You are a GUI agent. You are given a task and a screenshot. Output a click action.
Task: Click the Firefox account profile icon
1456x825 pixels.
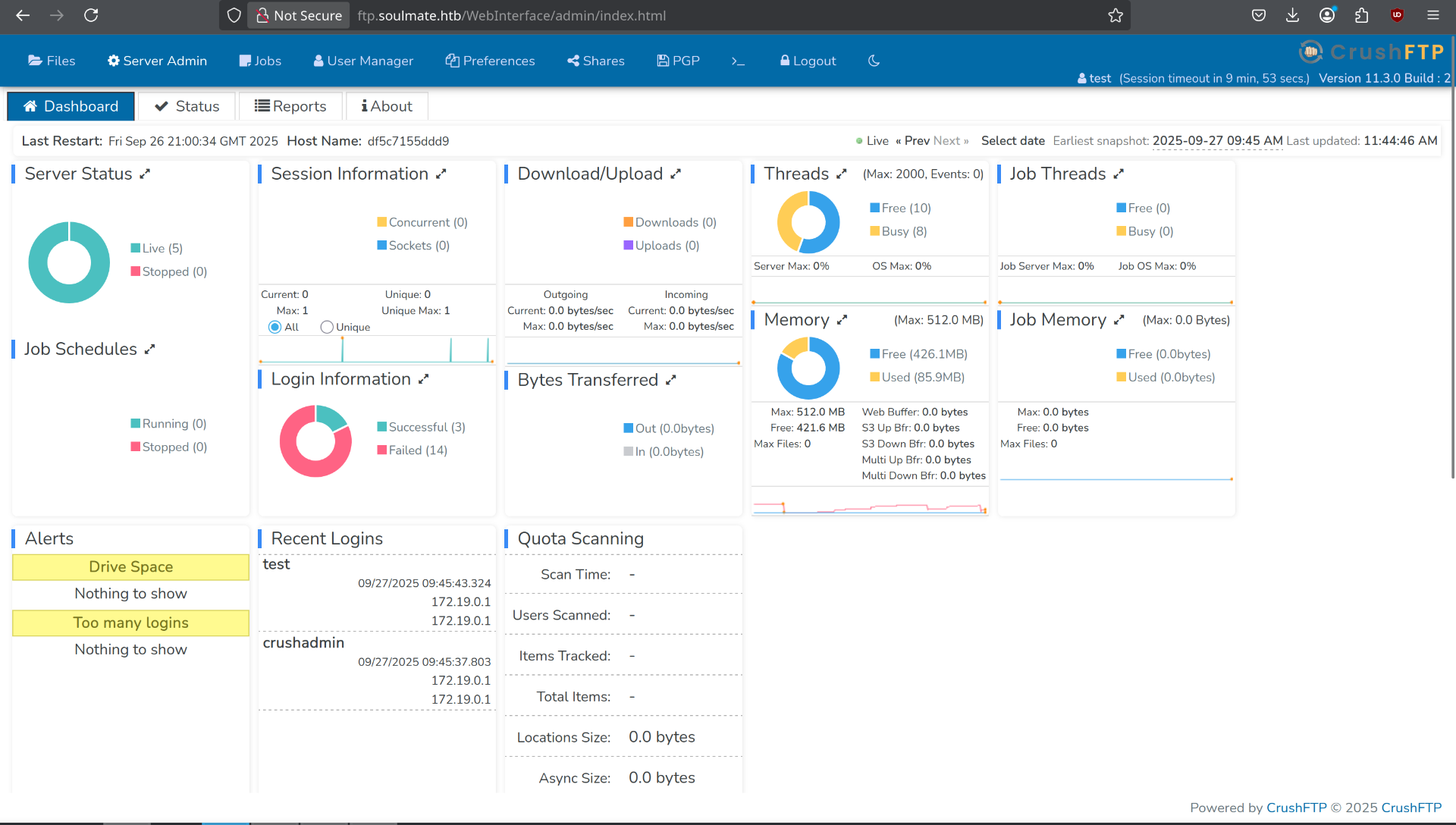click(x=1327, y=15)
